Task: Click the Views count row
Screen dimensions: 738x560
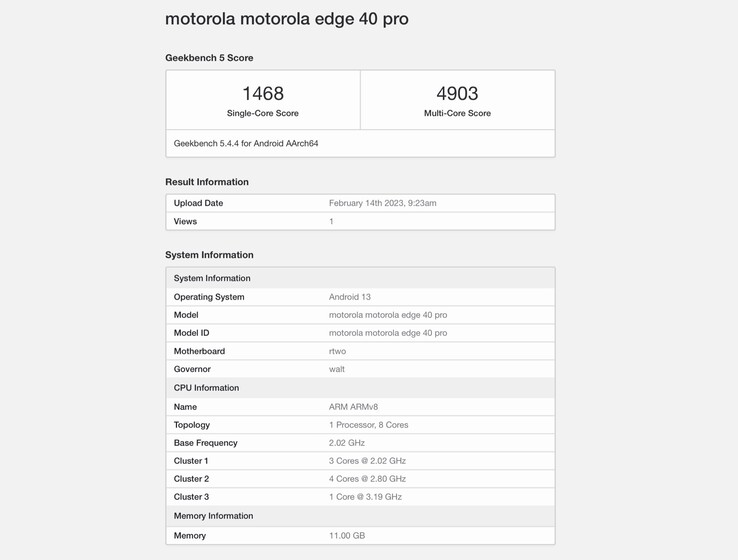Action: 360,221
